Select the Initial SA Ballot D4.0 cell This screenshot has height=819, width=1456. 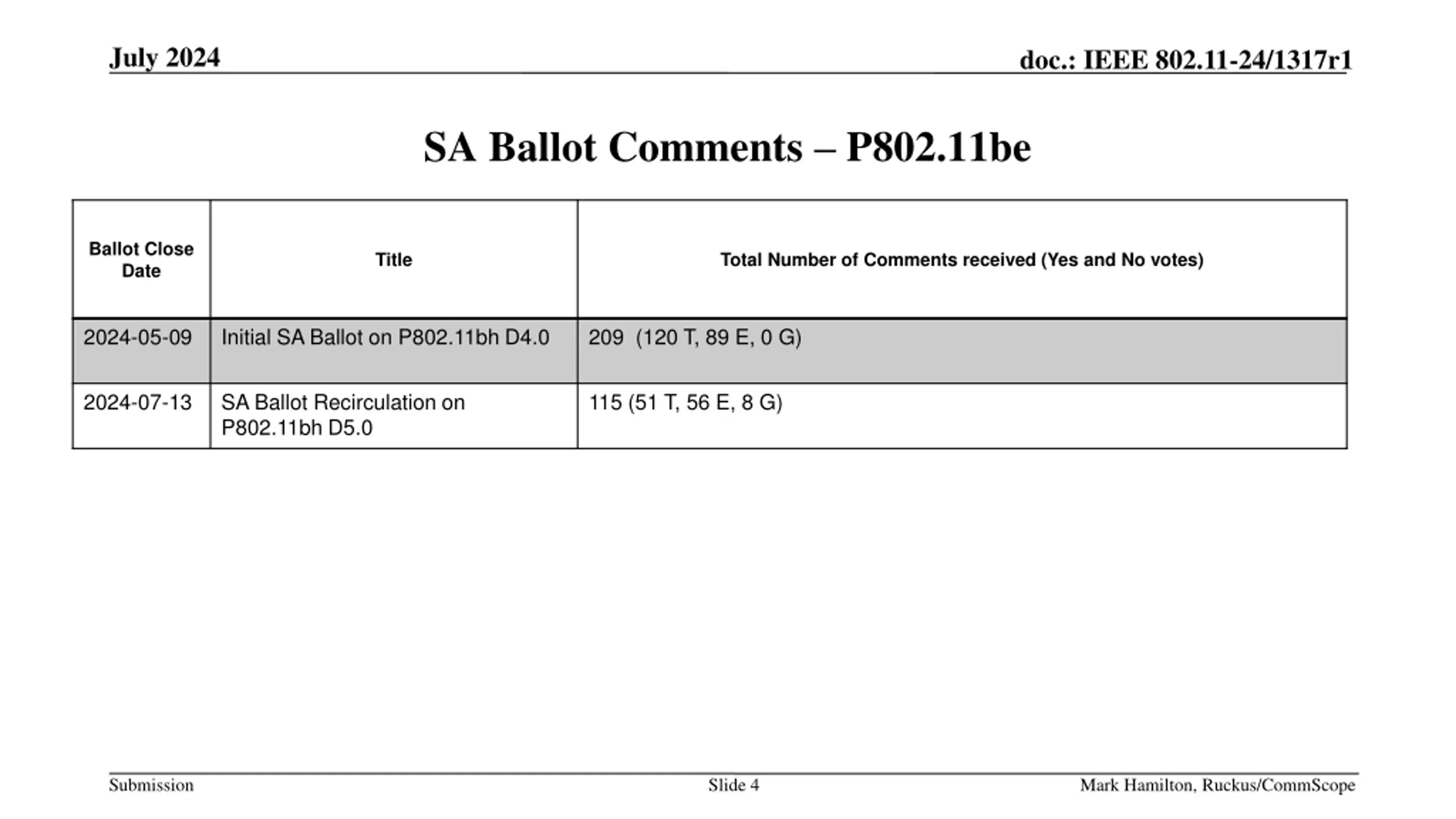click(385, 338)
